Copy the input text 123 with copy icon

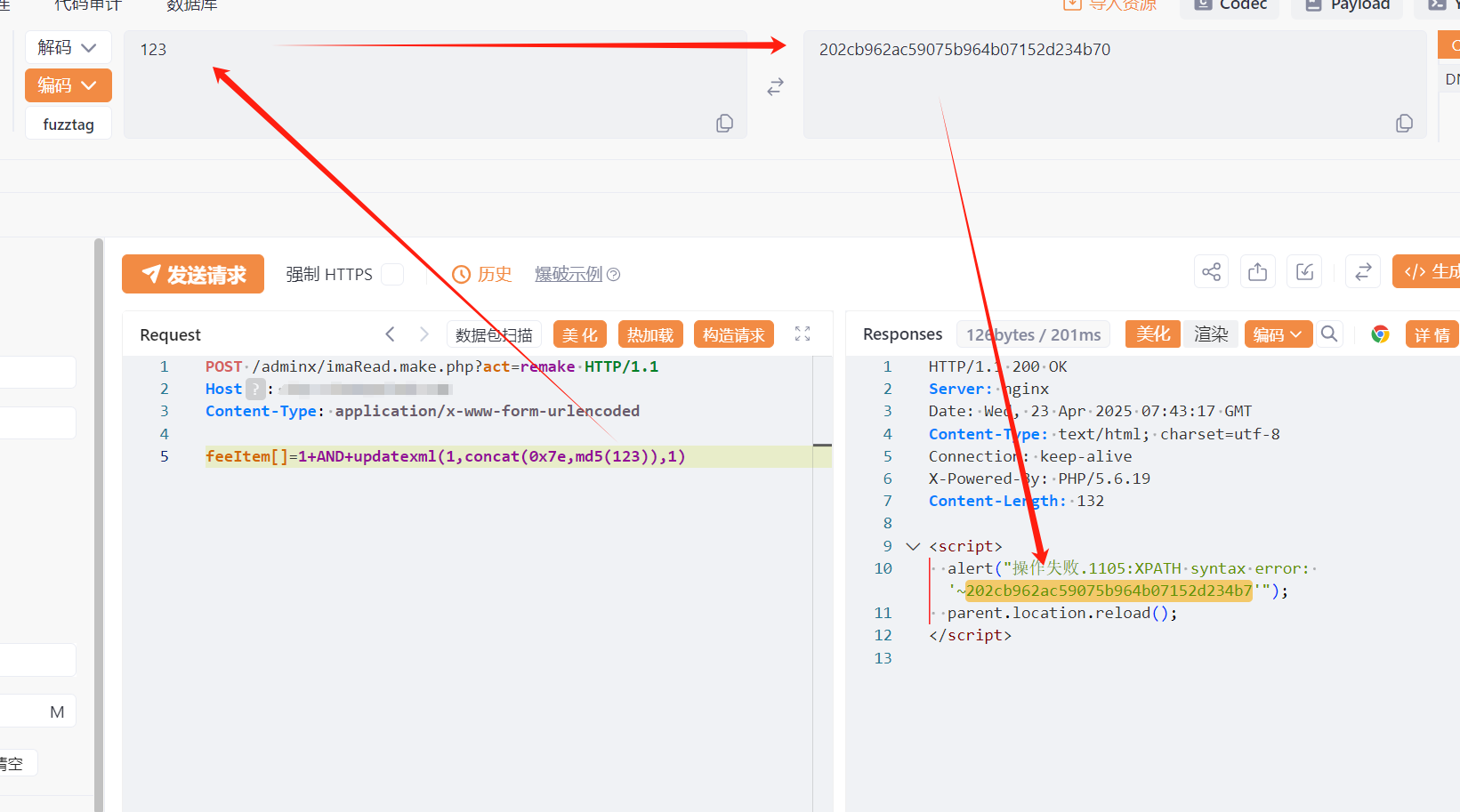[725, 124]
